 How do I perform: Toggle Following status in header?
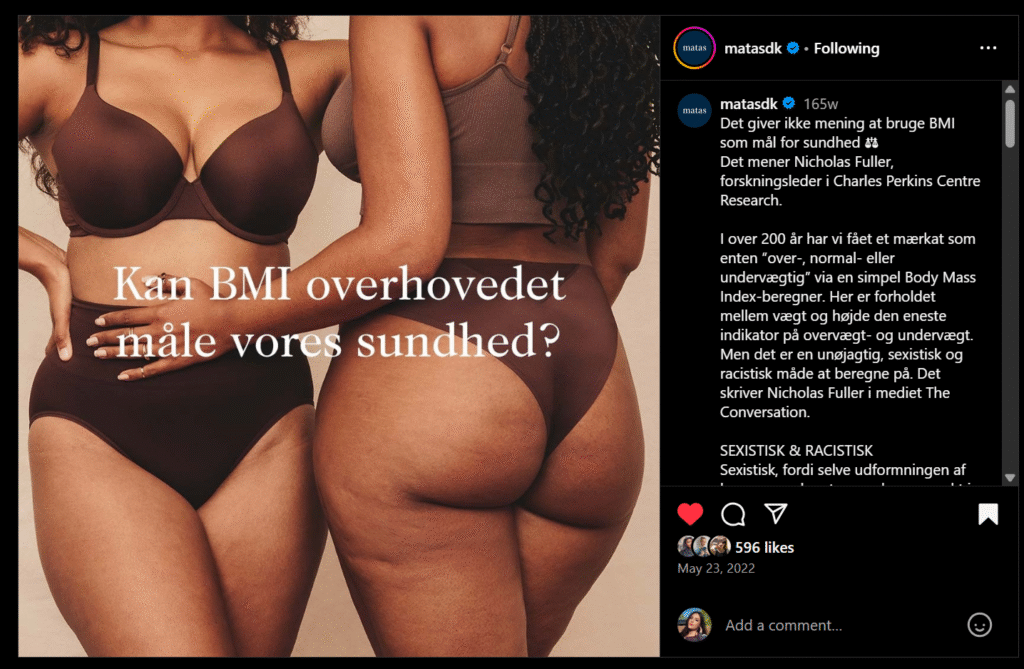click(846, 48)
